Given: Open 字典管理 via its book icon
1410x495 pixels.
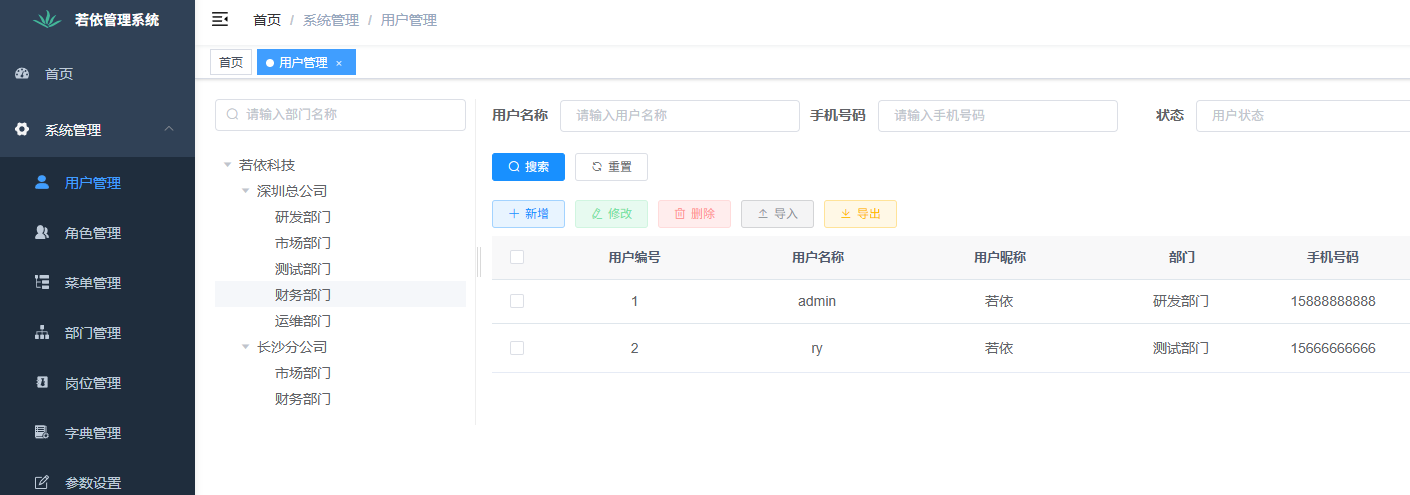Looking at the screenshot, I should click(42, 433).
